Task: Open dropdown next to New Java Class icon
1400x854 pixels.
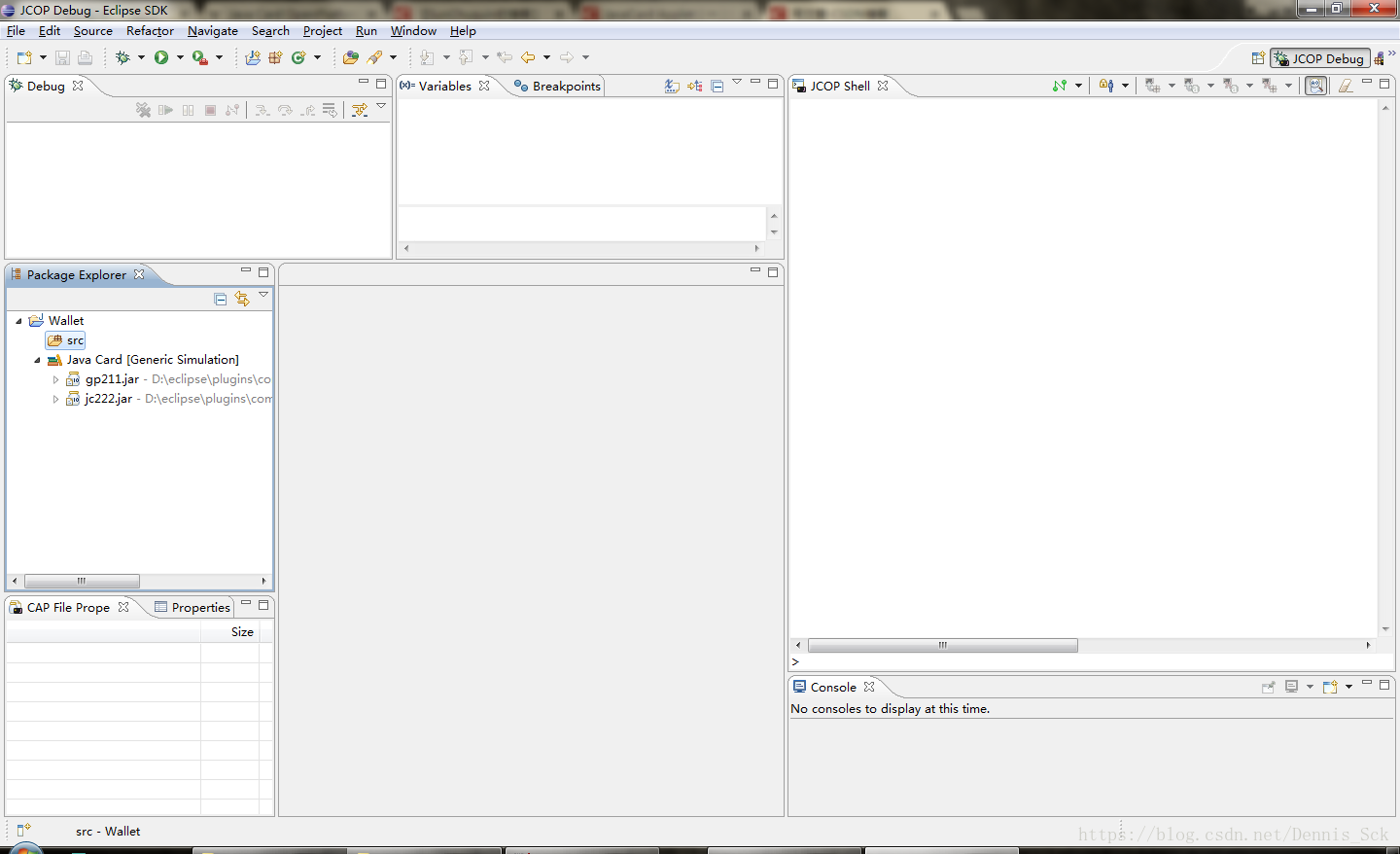Action: click(x=317, y=57)
